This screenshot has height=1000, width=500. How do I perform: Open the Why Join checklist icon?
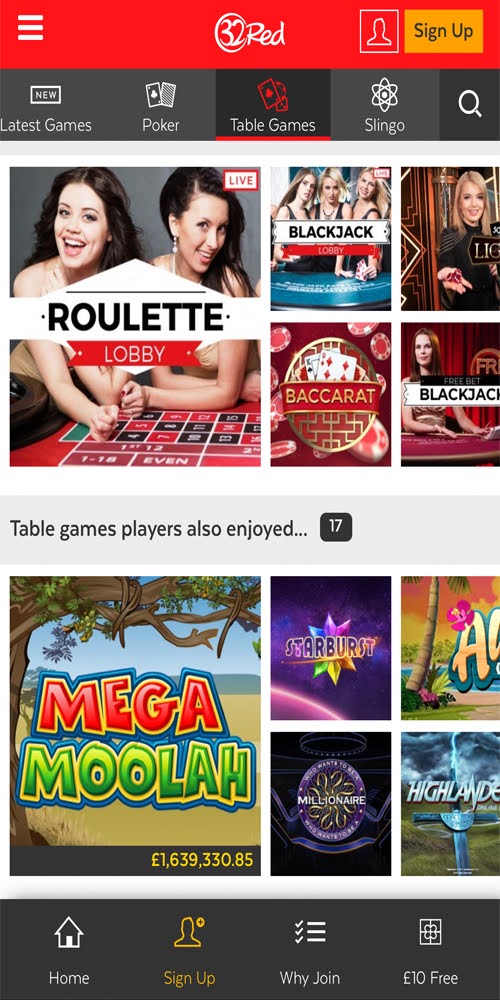click(x=310, y=932)
